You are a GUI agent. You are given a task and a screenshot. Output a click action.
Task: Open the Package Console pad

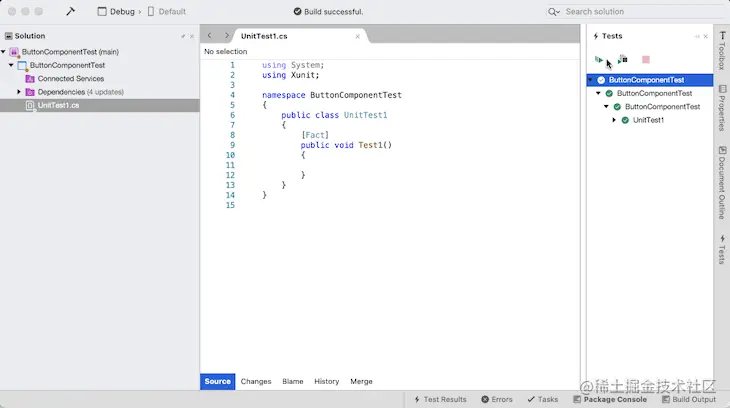610,400
